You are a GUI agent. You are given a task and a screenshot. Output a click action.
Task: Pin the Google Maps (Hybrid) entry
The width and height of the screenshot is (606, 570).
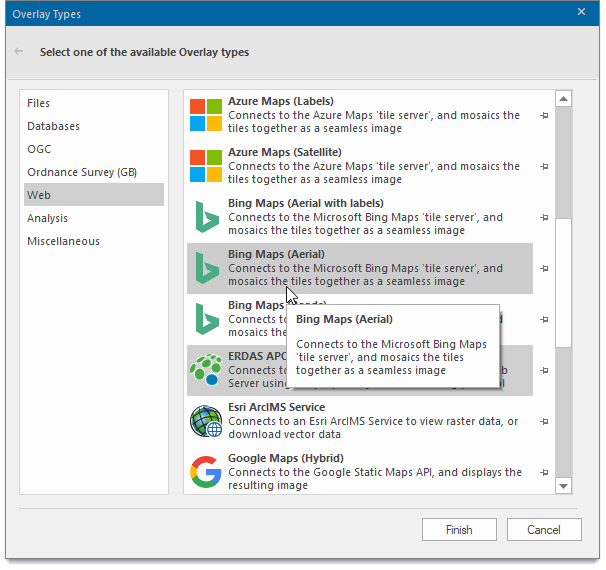pos(544,473)
